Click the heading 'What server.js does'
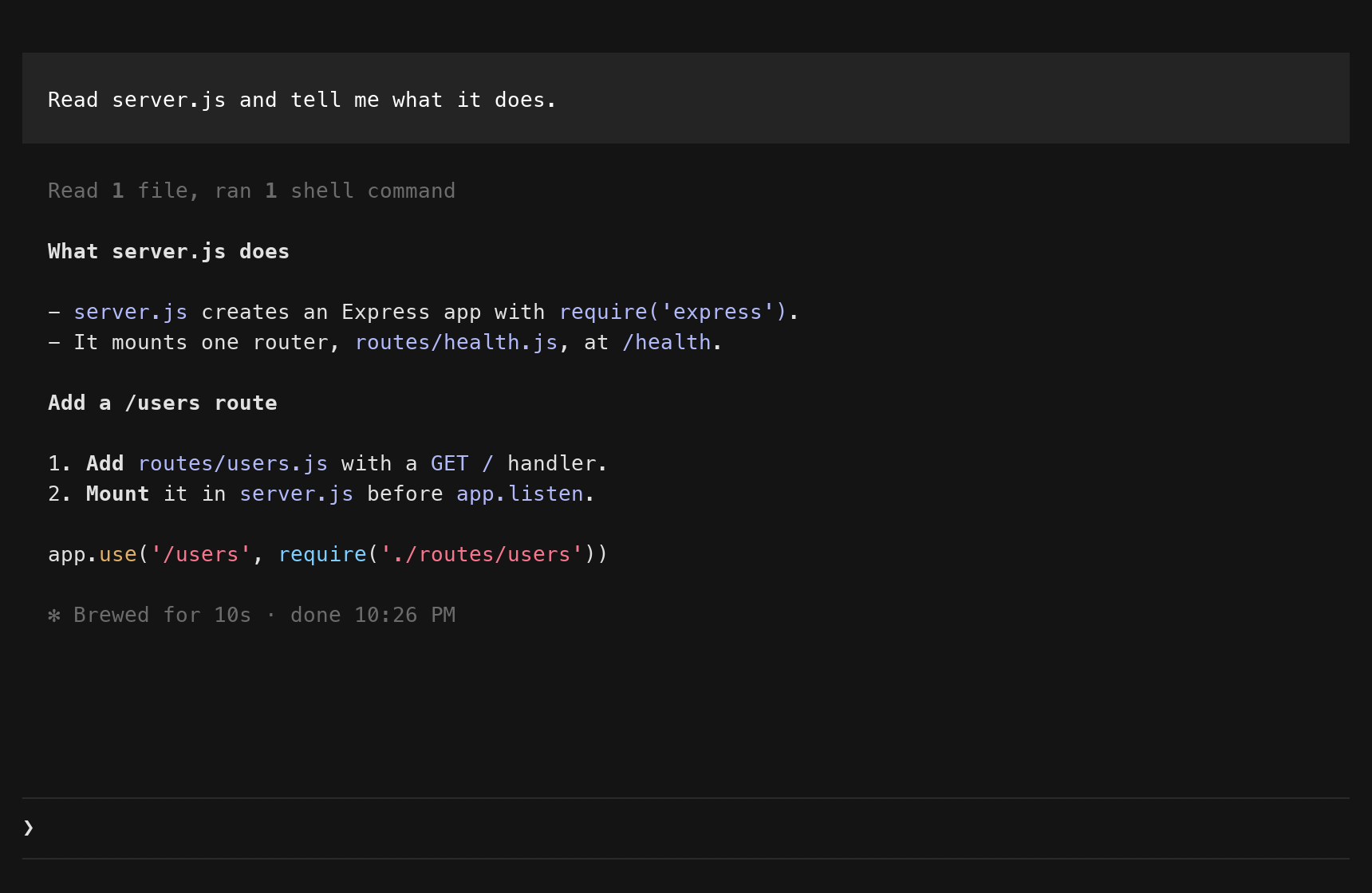Screen dimensions: 1372x893 click(168, 251)
